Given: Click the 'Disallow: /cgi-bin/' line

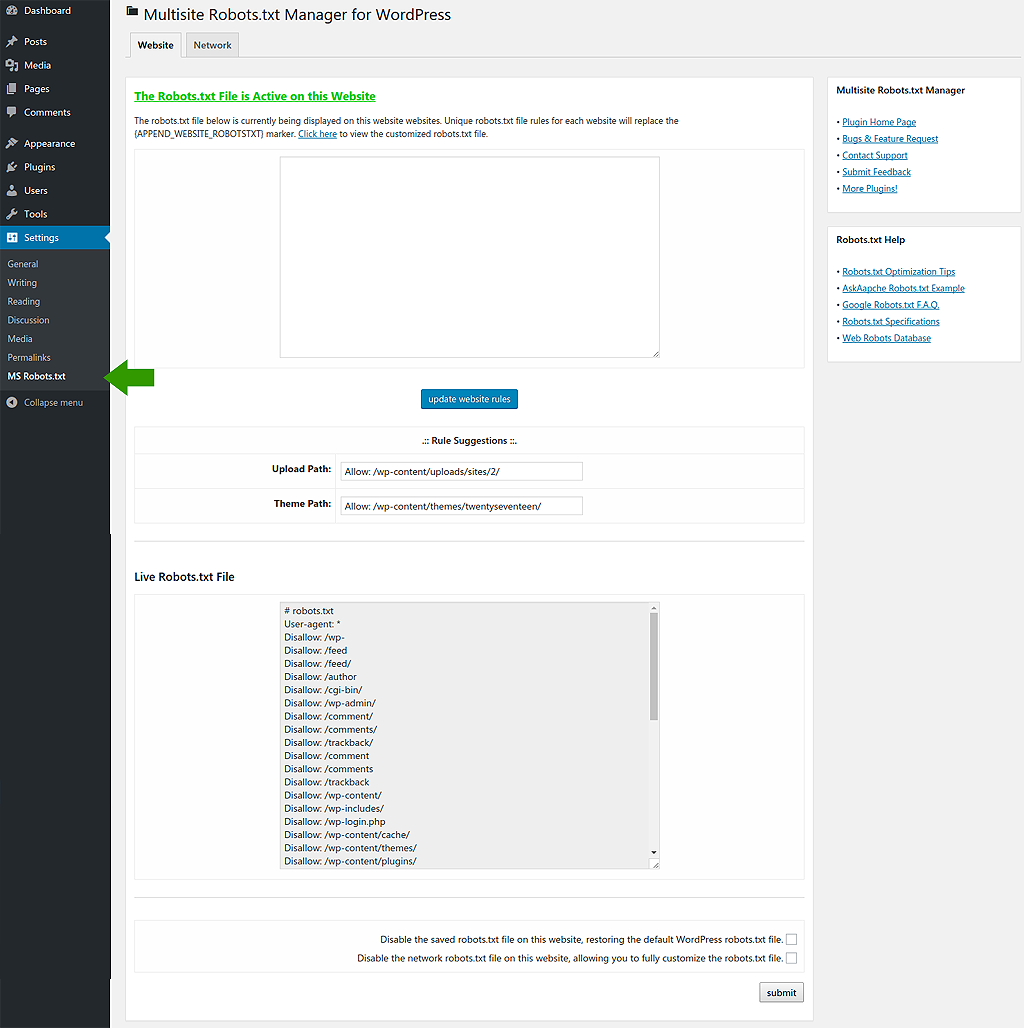Looking at the screenshot, I should [x=323, y=690].
